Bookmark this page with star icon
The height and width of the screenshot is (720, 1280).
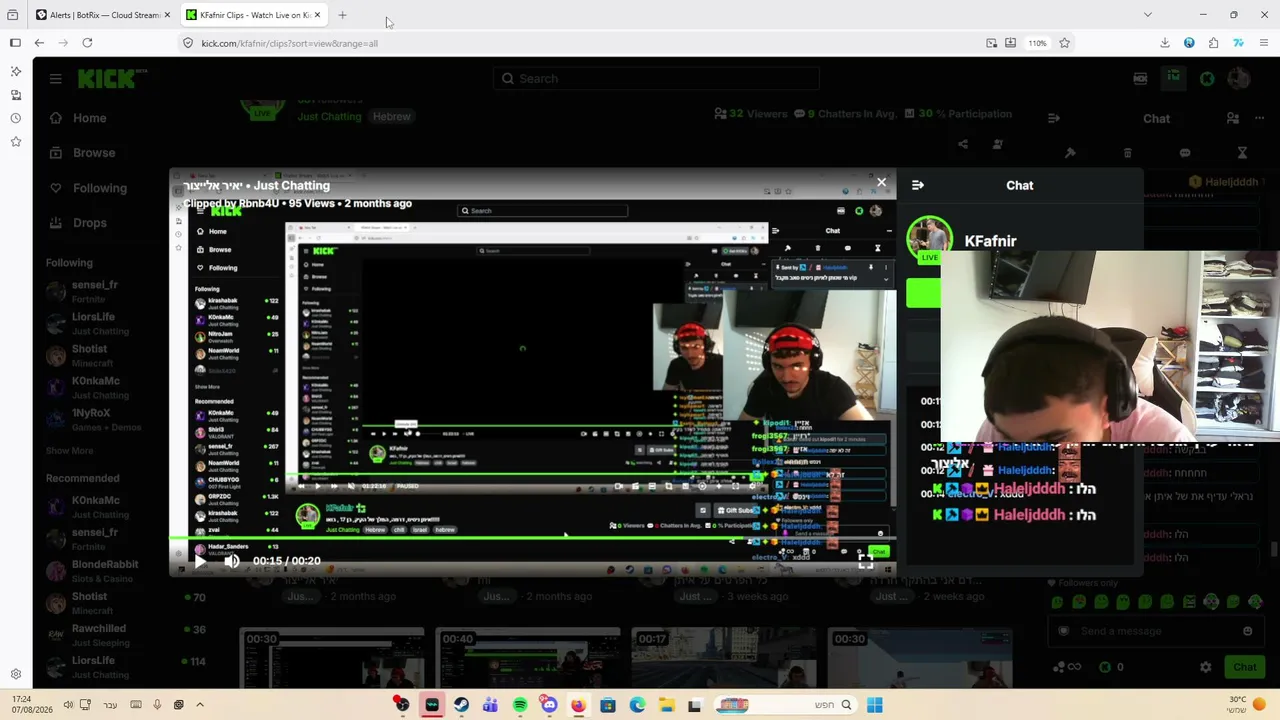coord(1064,43)
